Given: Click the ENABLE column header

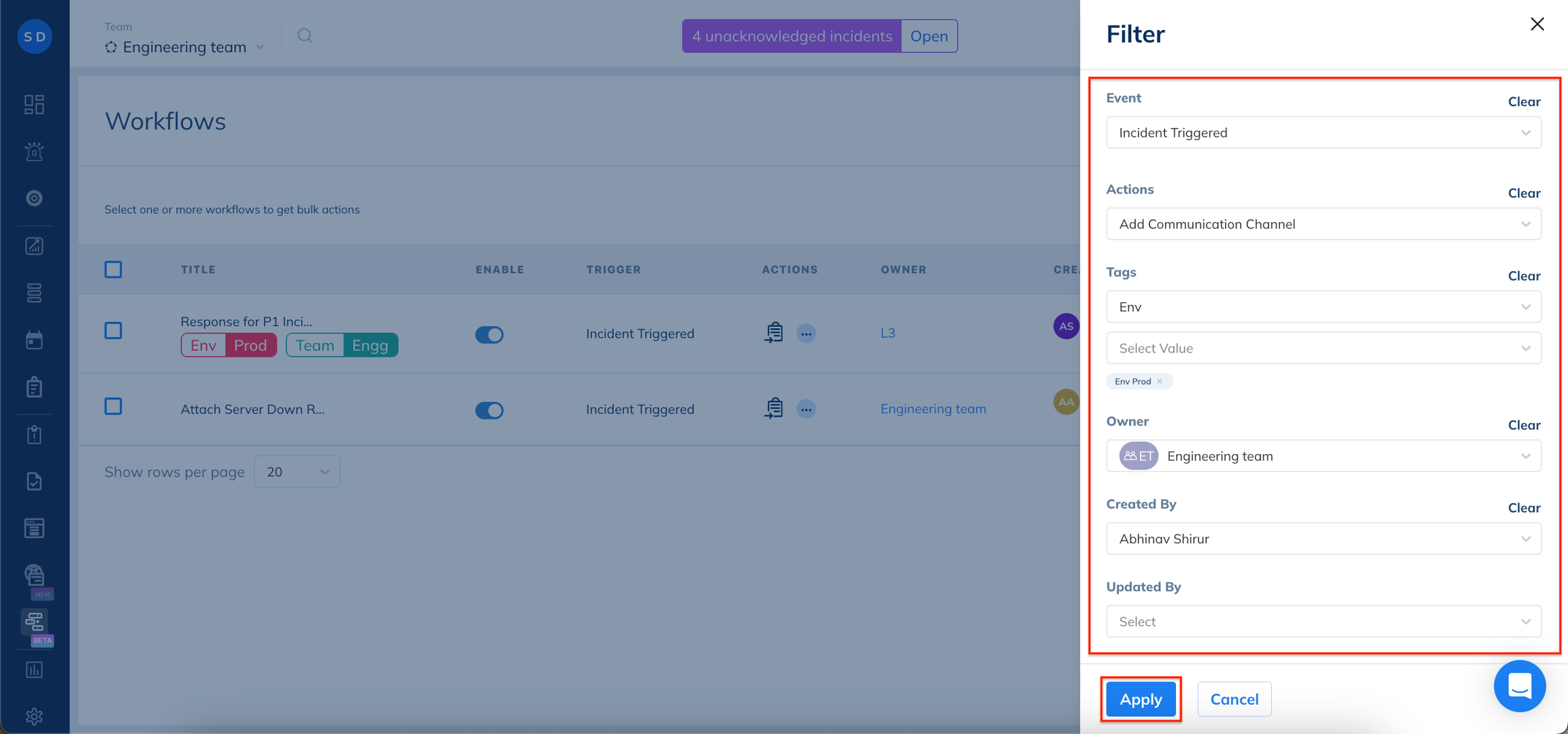Looking at the screenshot, I should point(500,270).
